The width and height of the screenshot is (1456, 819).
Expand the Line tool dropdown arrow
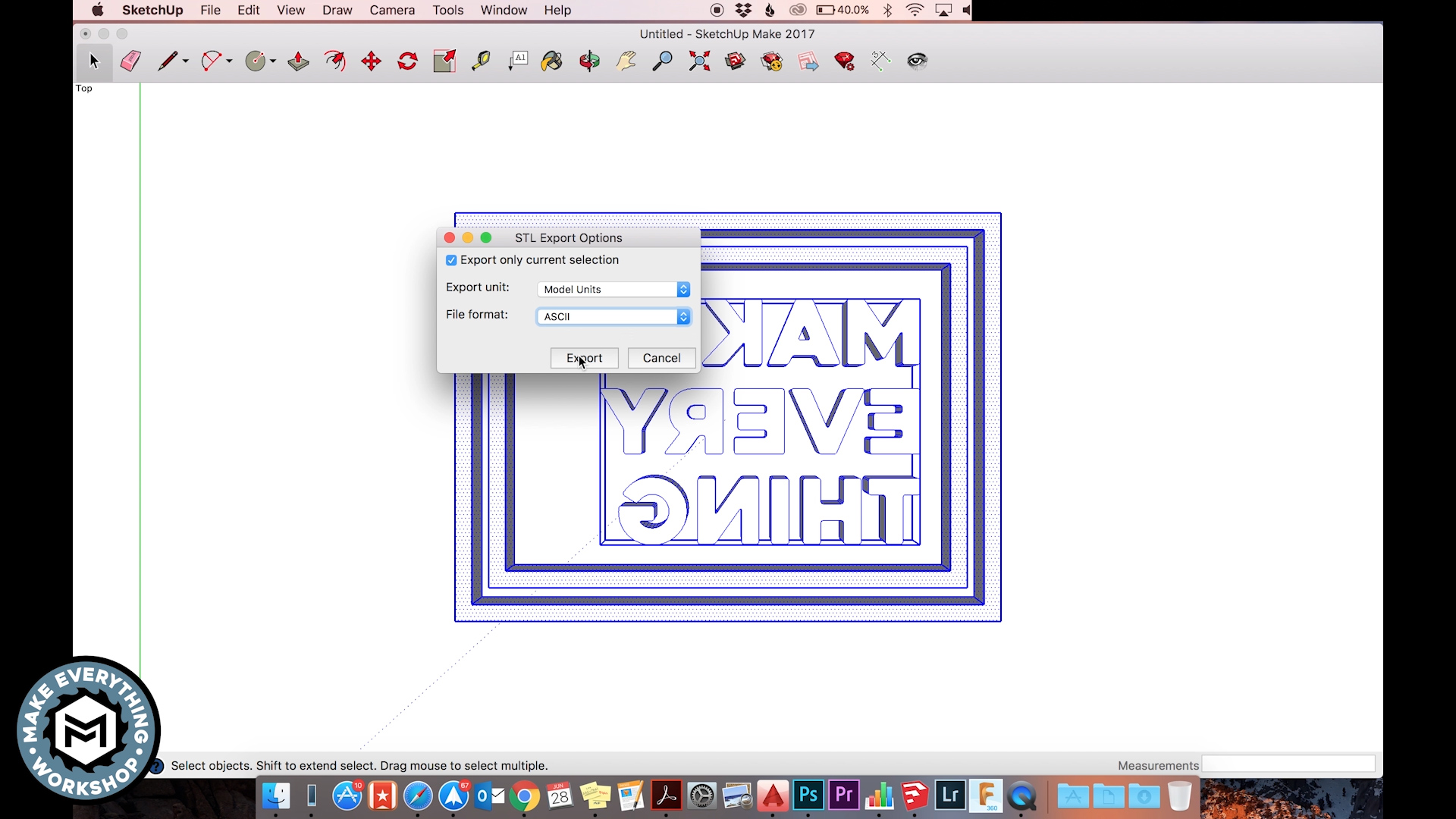(x=186, y=61)
